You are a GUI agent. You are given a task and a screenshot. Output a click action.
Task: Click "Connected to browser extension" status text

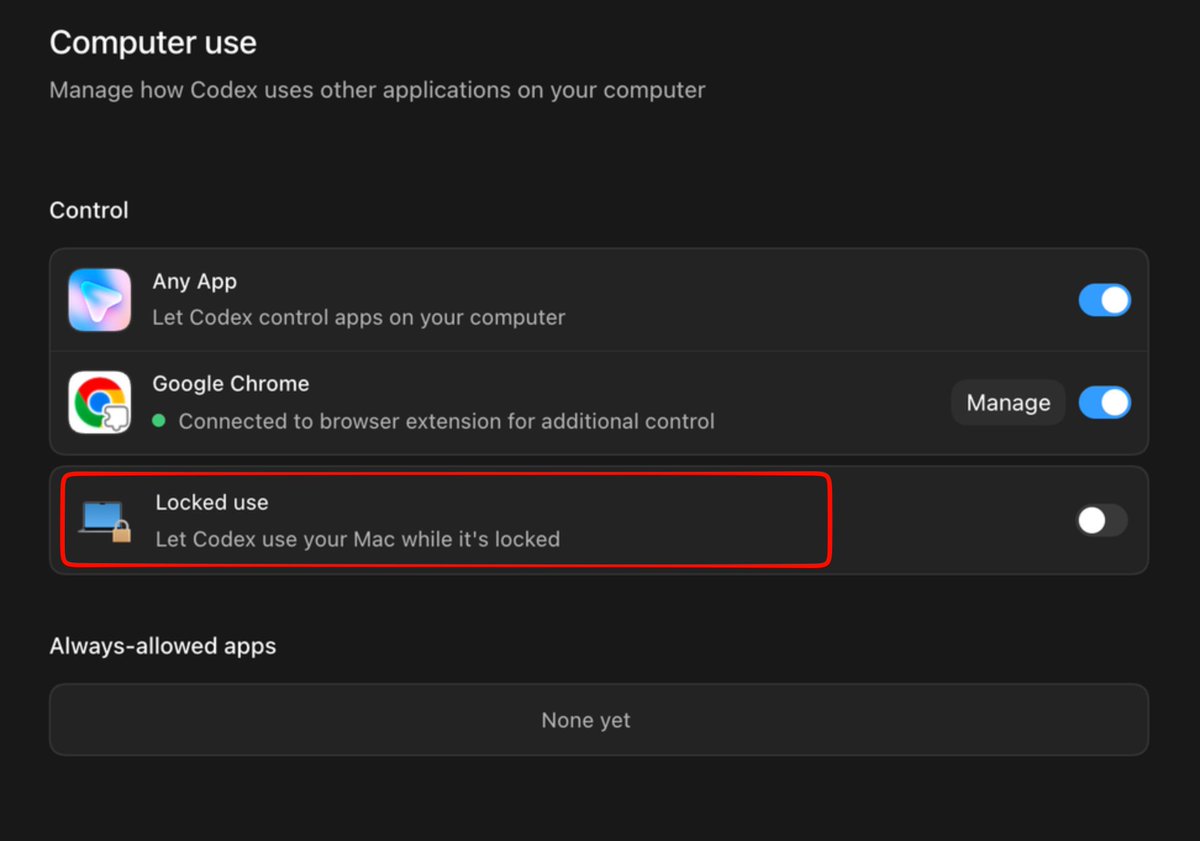(x=447, y=421)
